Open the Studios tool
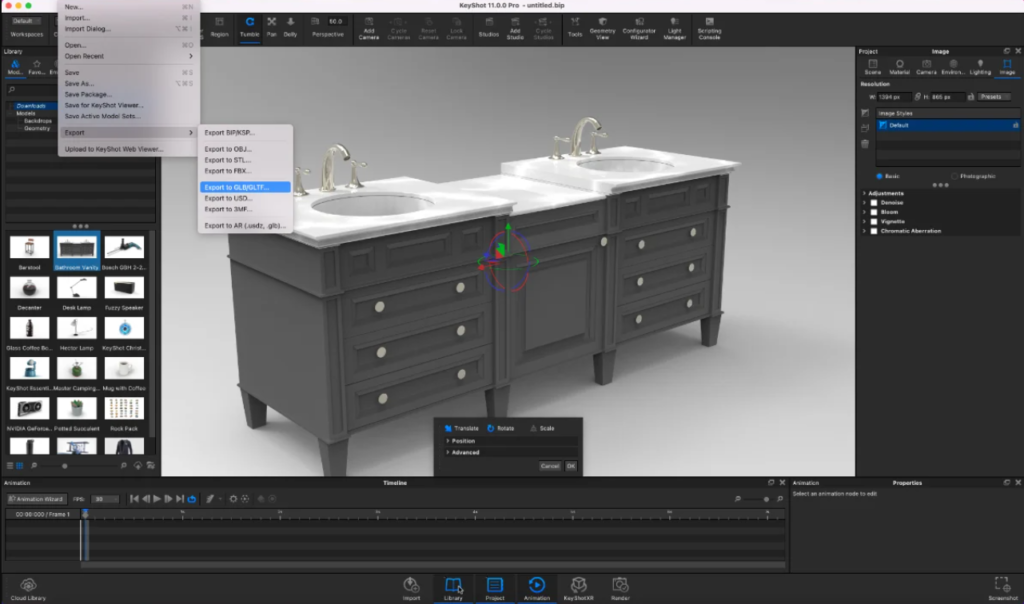The image size is (1024, 604). [488, 27]
